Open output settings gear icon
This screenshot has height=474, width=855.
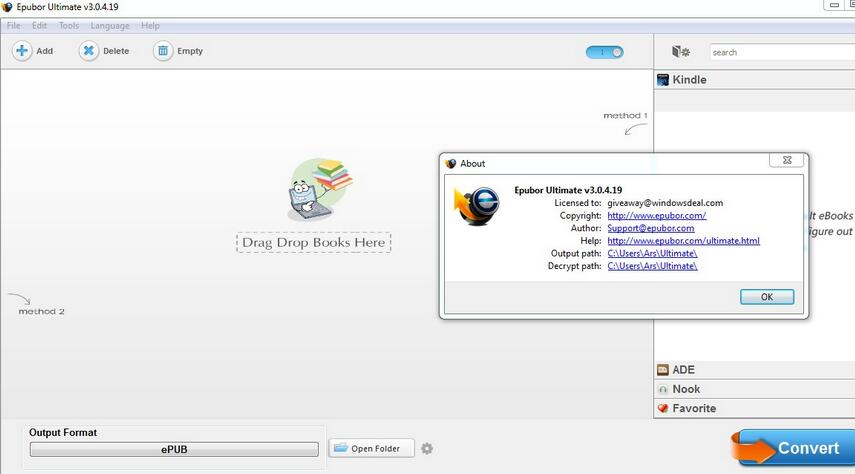pos(427,448)
